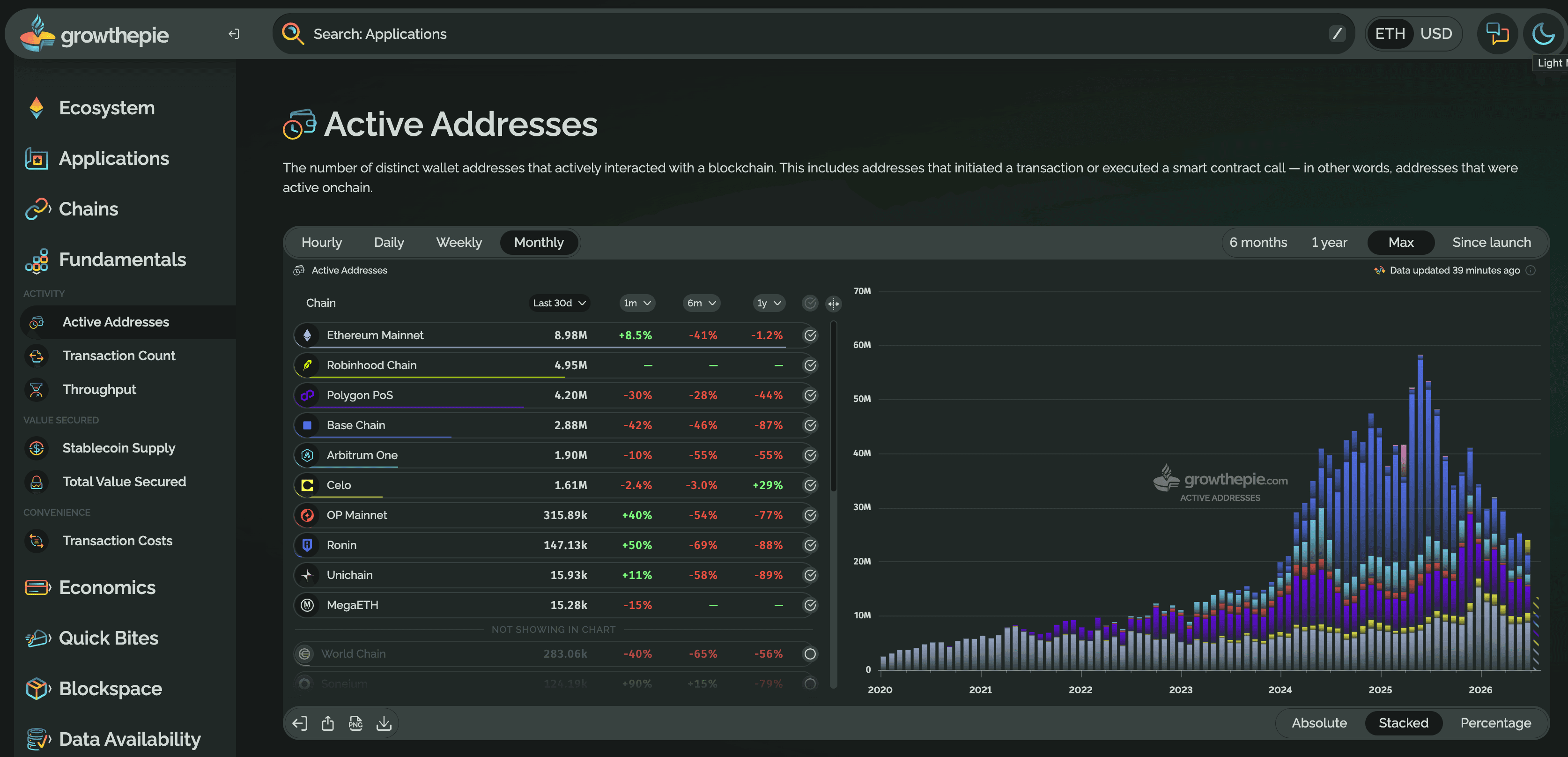Select the Daily timeframe tab
1568x757 pixels.
point(389,242)
